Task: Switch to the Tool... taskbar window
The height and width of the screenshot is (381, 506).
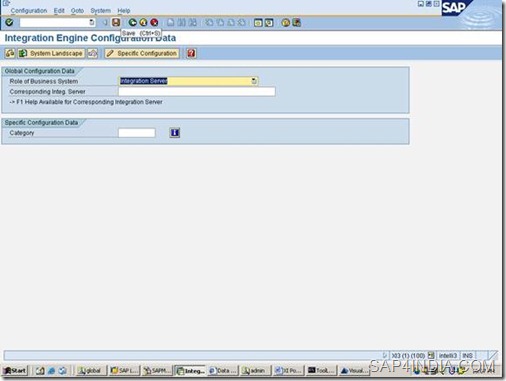Action: pos(321,370)
